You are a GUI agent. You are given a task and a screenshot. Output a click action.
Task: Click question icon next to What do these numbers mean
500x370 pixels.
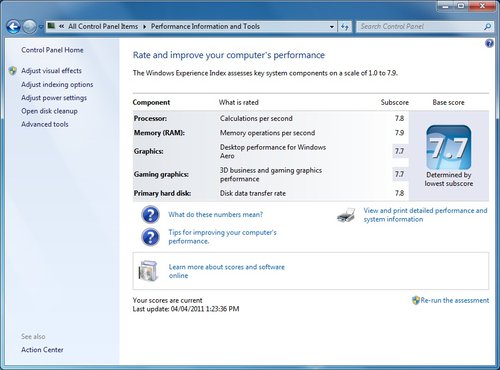click(x=150, y=215)
